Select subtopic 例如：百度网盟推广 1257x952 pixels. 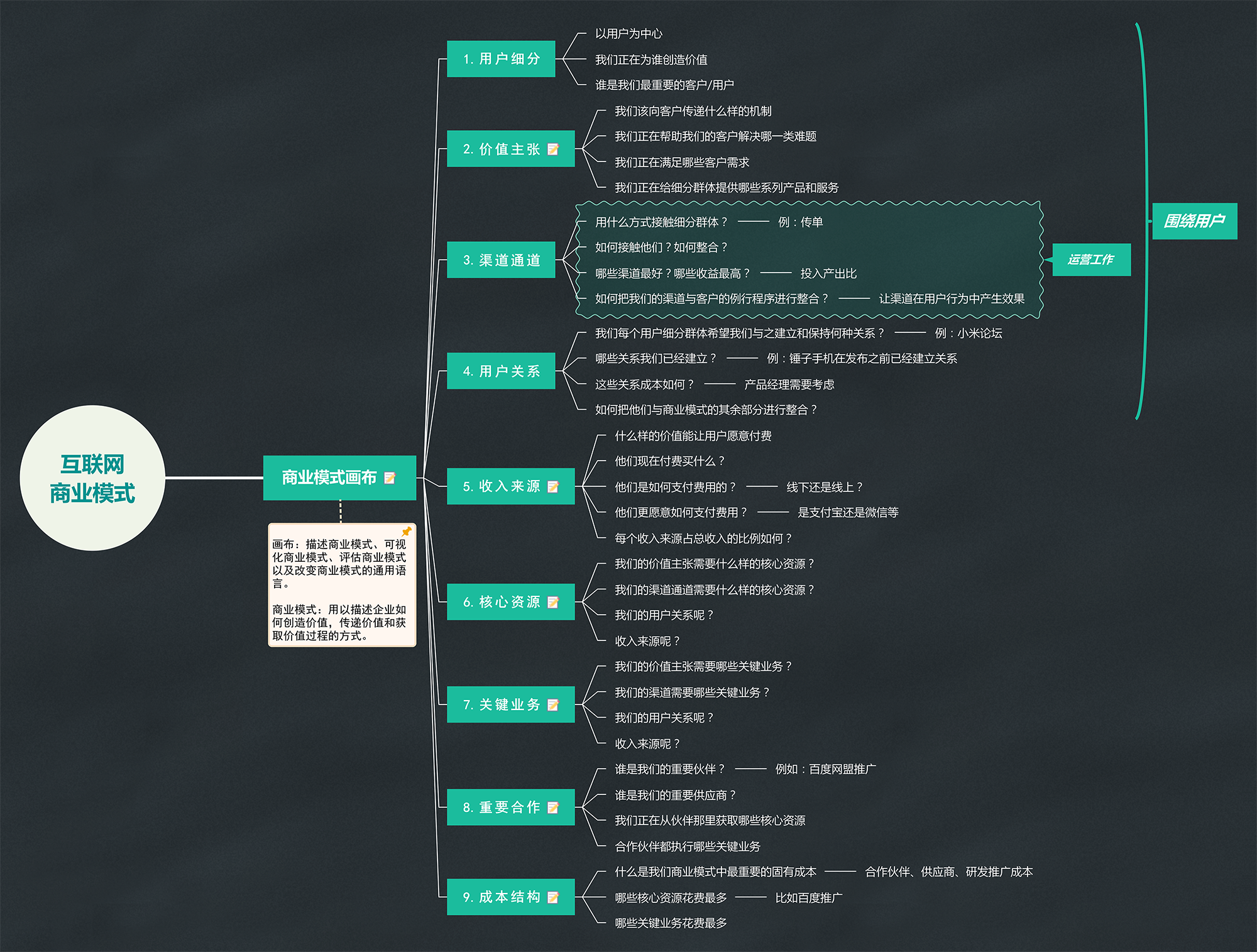coord(825,769)
